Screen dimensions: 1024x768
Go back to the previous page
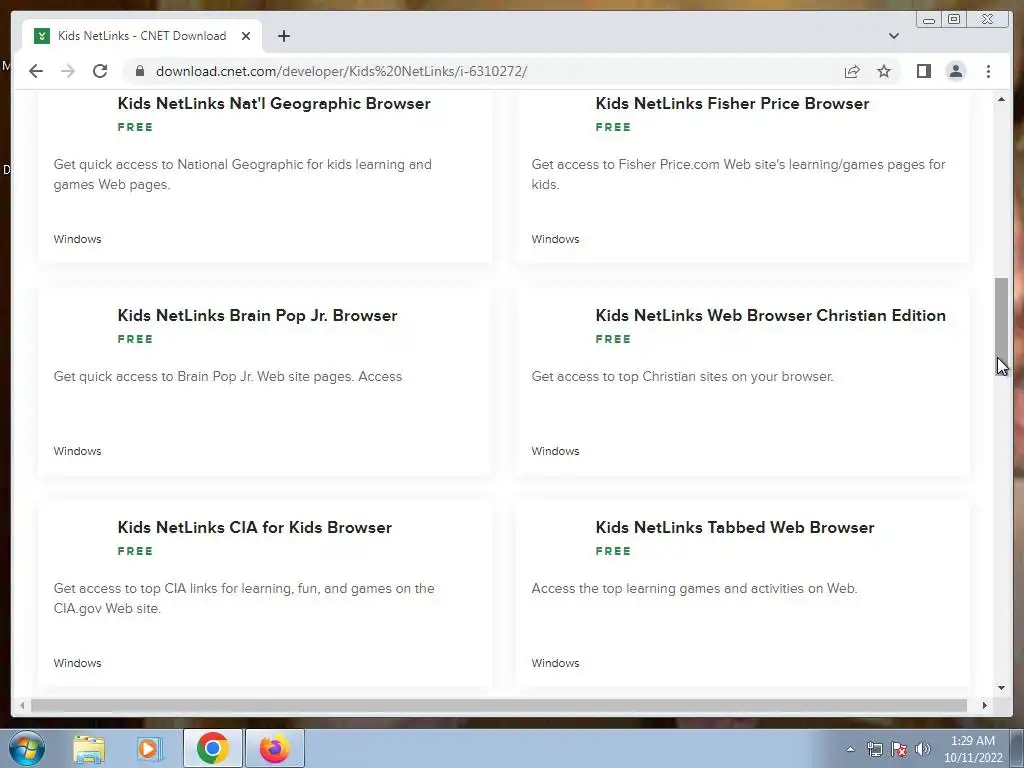coord(36,71)
